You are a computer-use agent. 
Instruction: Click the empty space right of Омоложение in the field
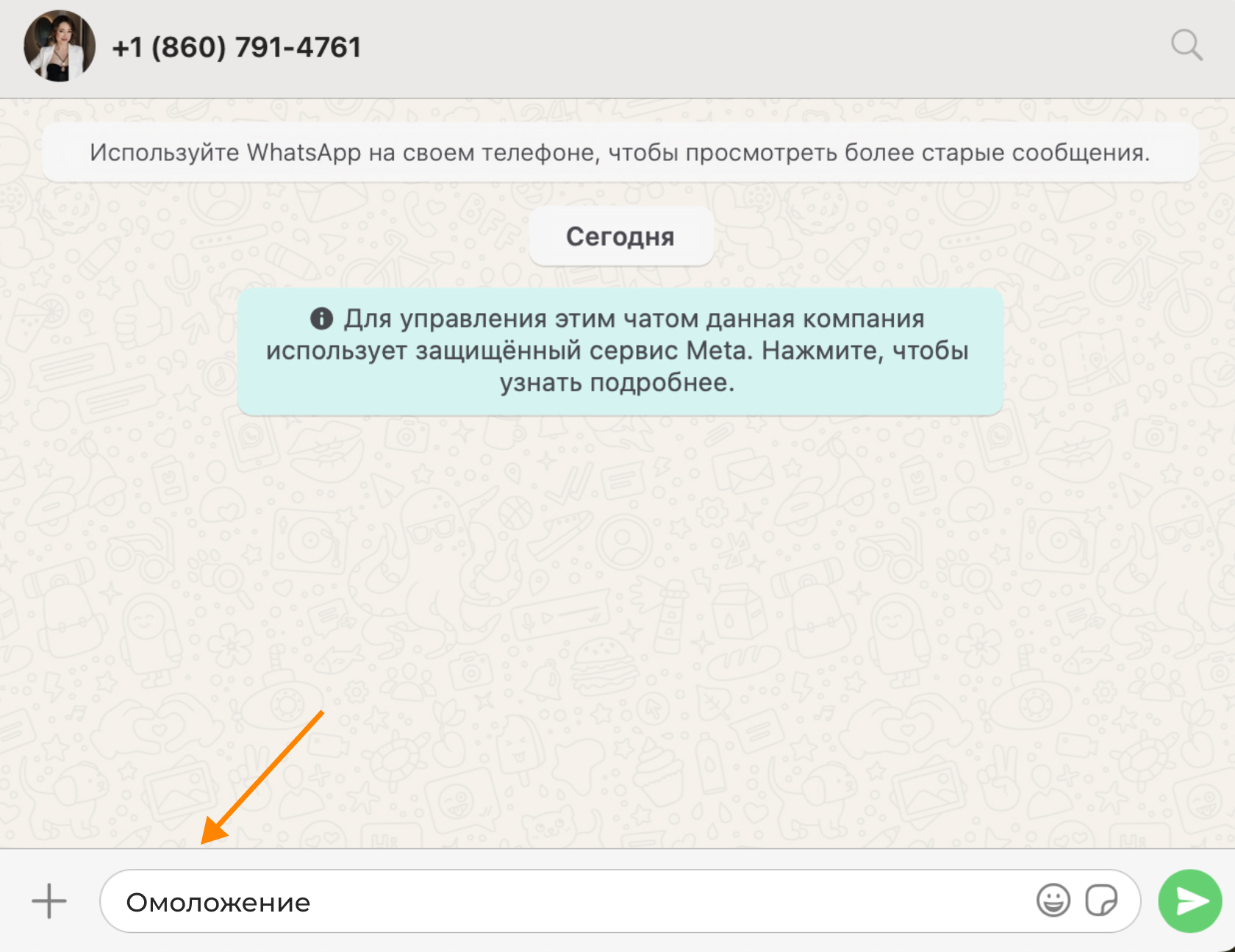click(x=662, y=901)
